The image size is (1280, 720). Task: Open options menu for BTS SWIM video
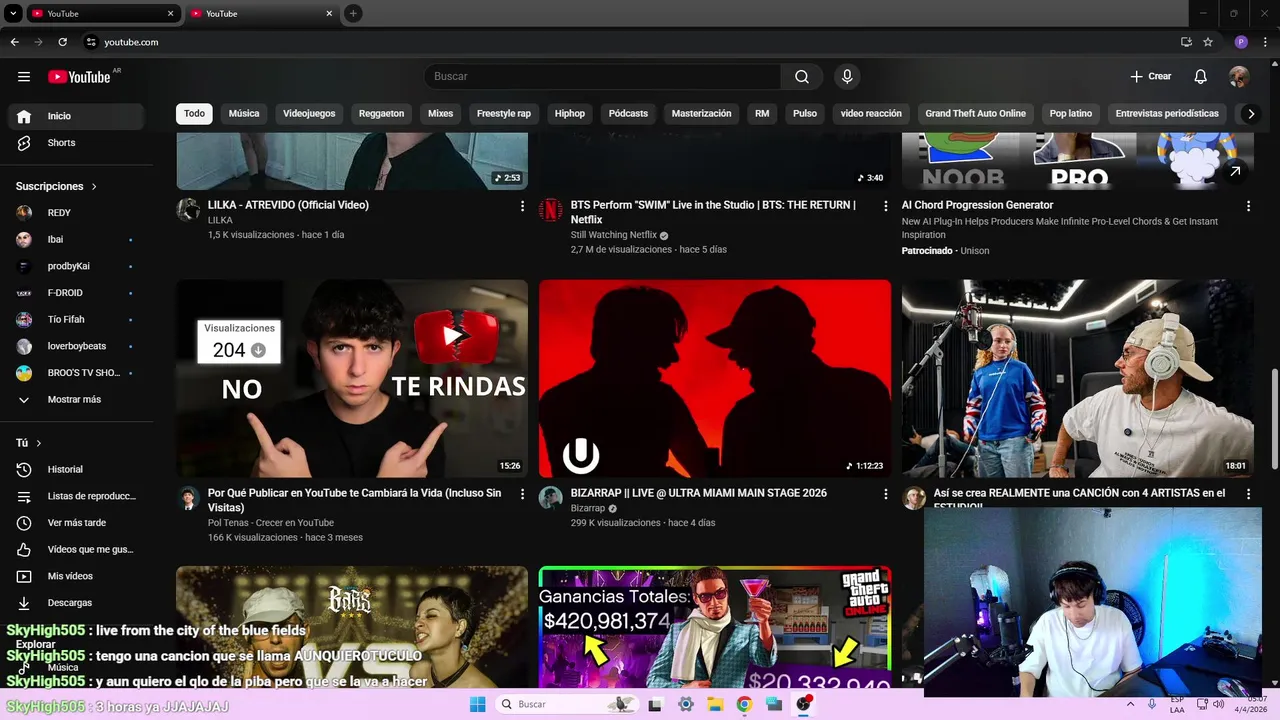point(885,206)
